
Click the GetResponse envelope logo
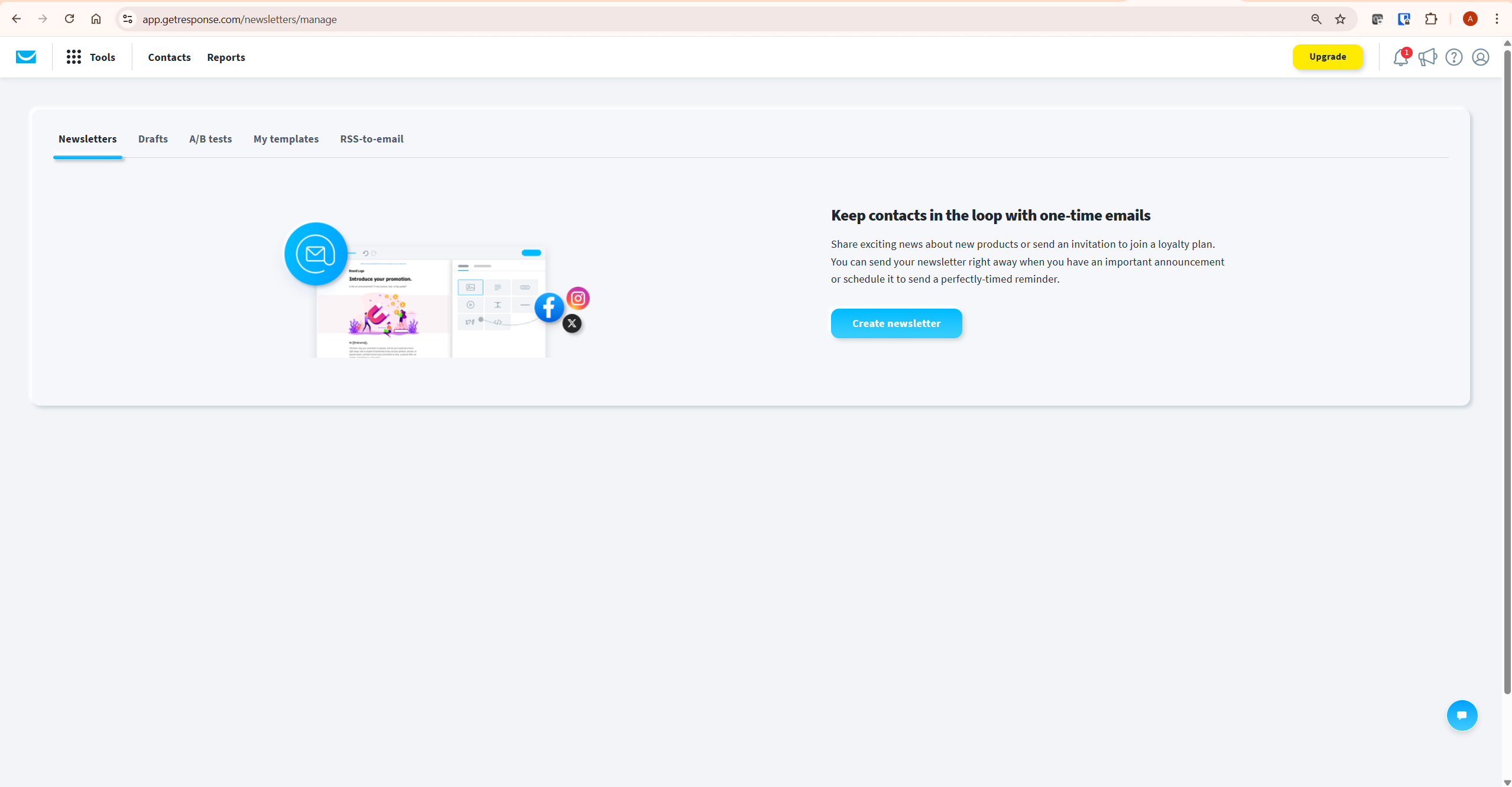click(x=26, y=57)
